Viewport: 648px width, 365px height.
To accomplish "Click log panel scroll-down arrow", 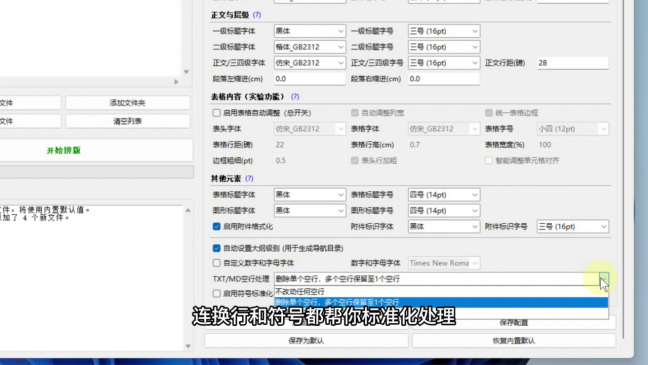I will pos(188,346).
